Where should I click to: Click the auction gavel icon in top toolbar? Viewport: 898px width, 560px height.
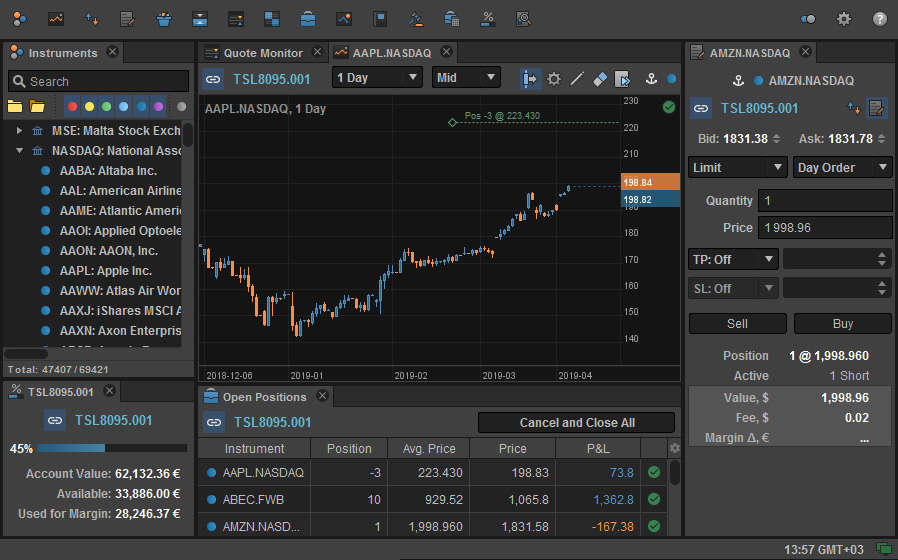click(x=416, y=18)
